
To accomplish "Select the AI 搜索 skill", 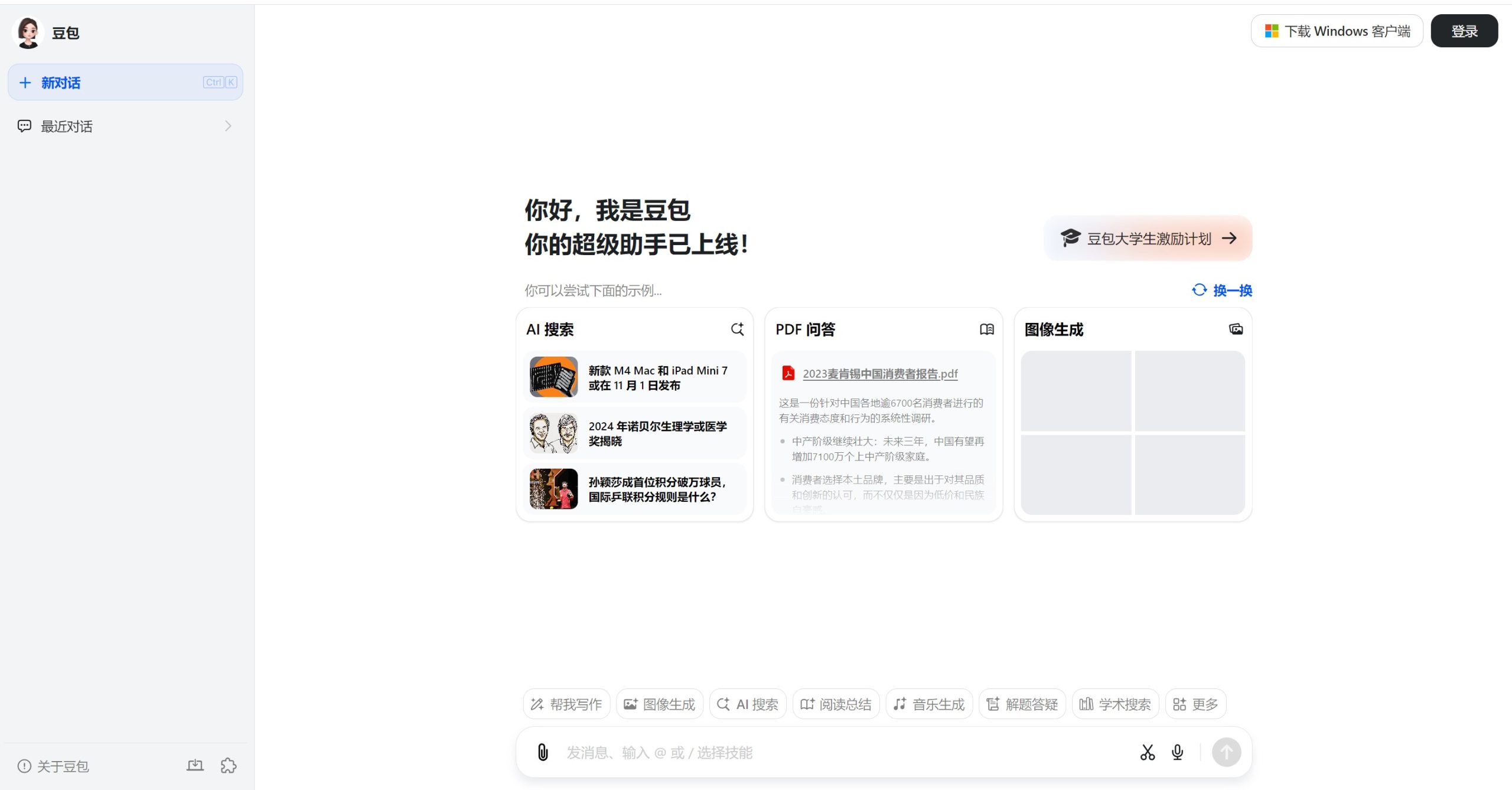I will click(747, 703).
